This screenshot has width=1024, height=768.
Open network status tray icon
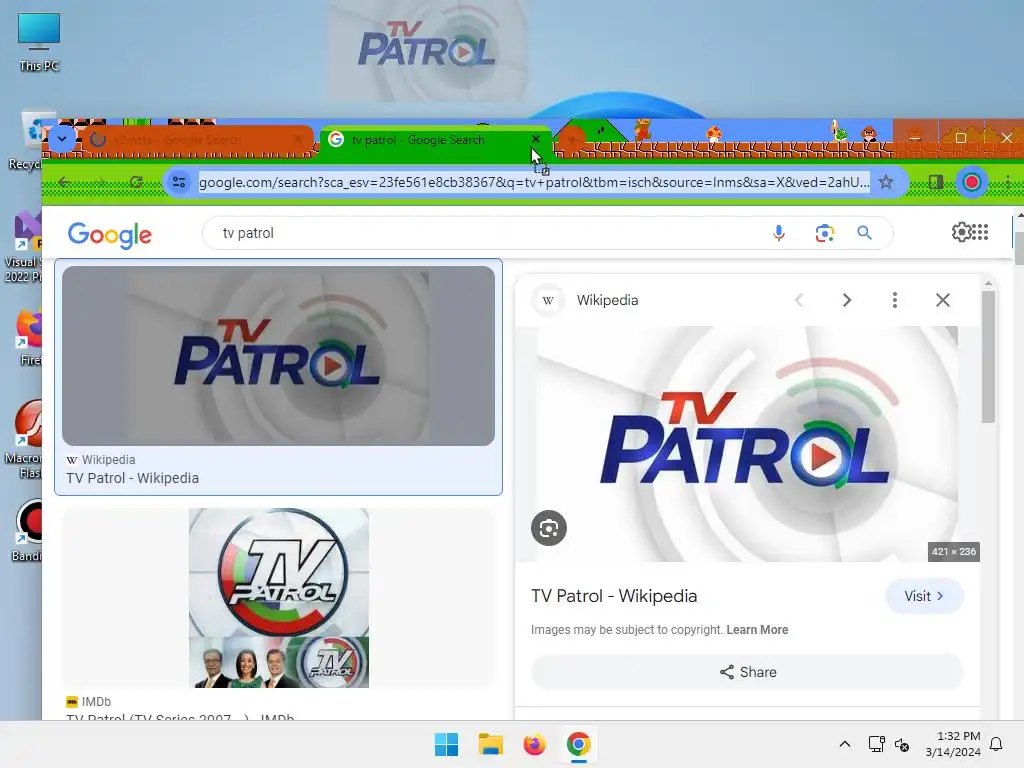click(x=876, y=744)
